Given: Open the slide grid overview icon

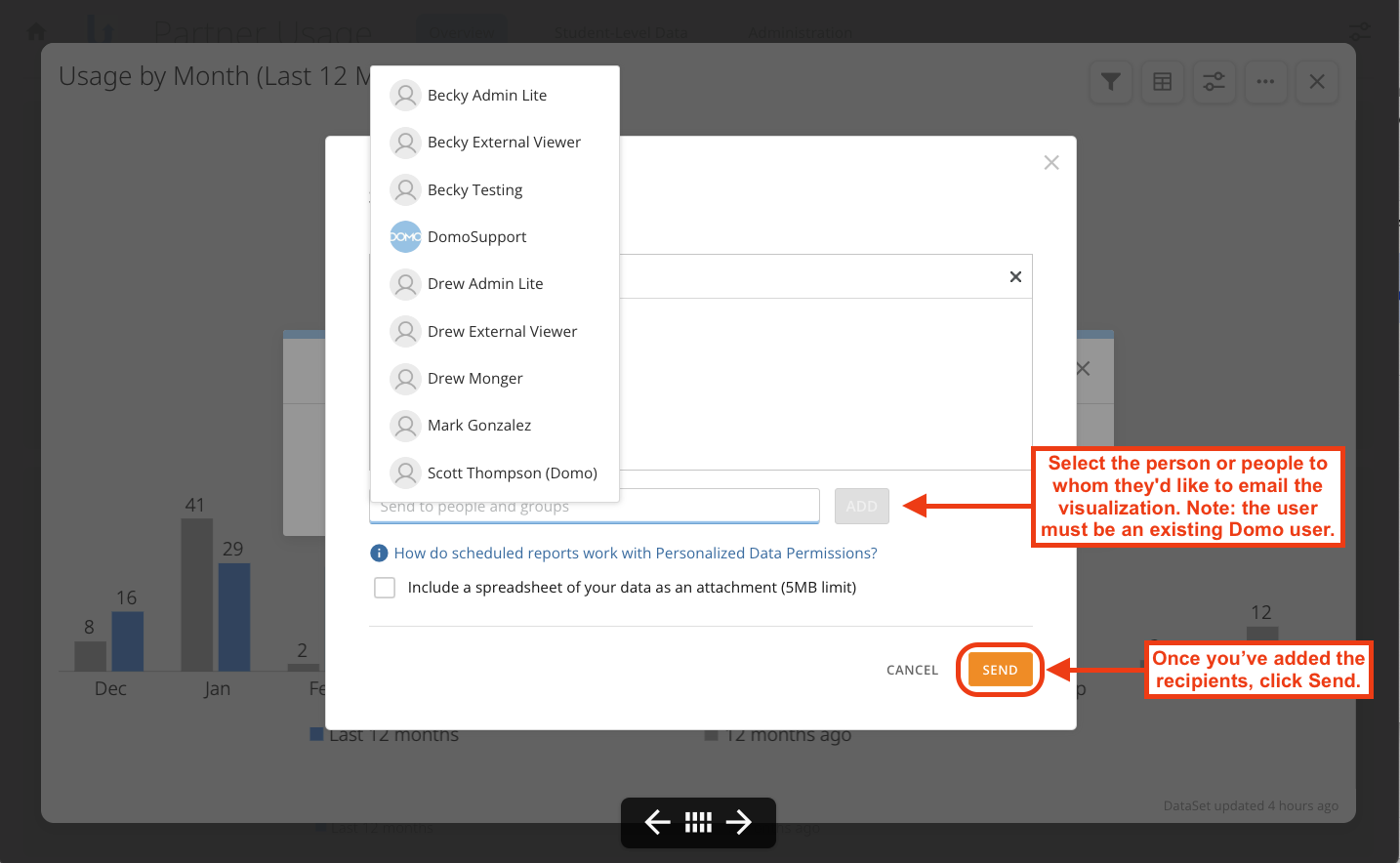Looking at the screenshot, I should (698, 822).
